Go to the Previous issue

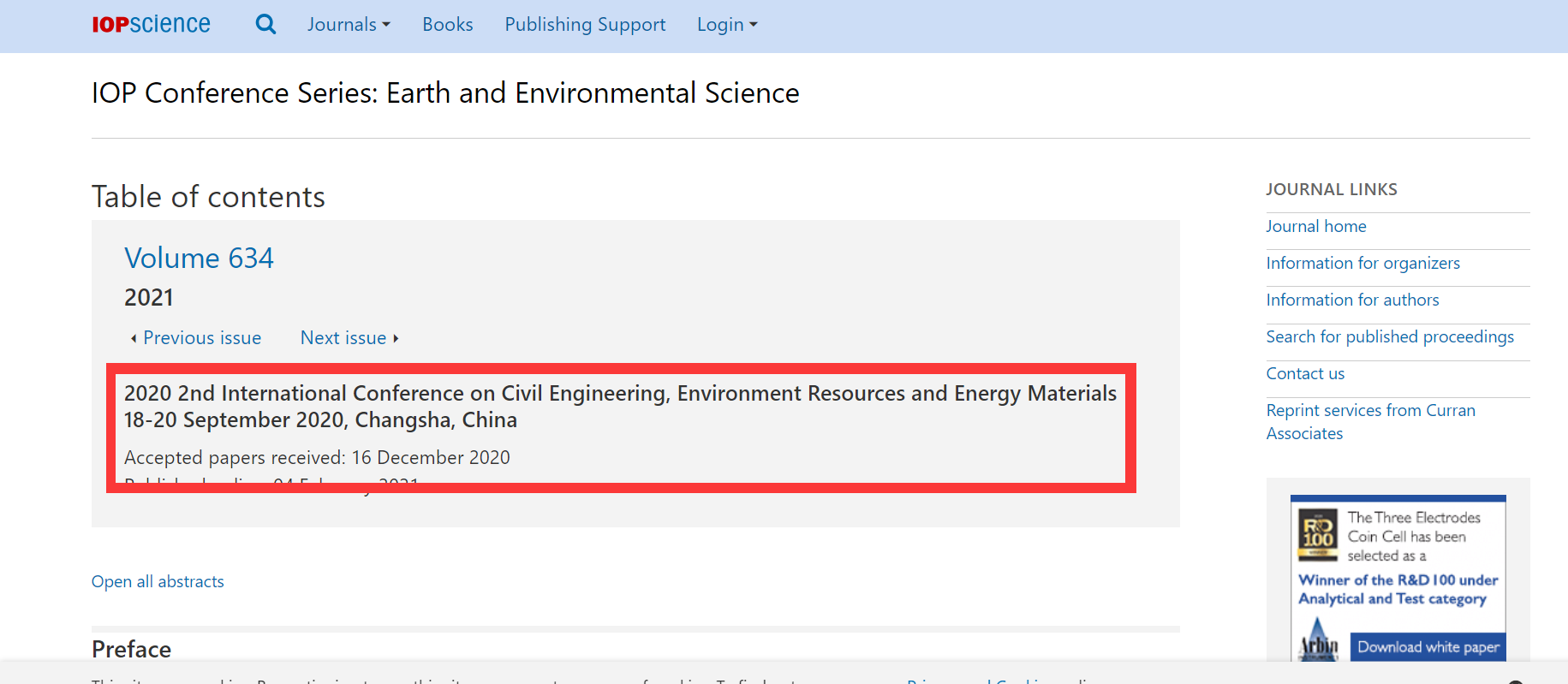(196, 337)
